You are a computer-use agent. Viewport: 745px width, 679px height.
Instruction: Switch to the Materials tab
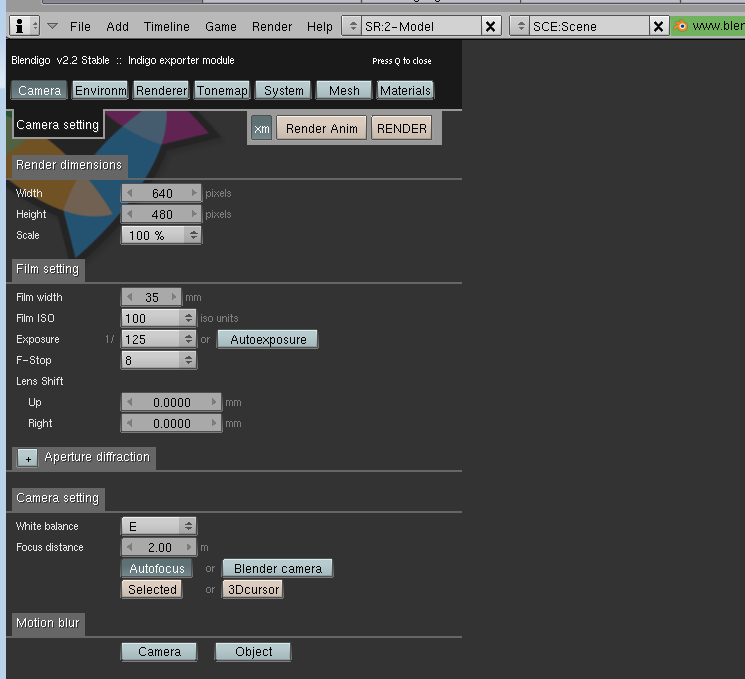tap(405, 90)
